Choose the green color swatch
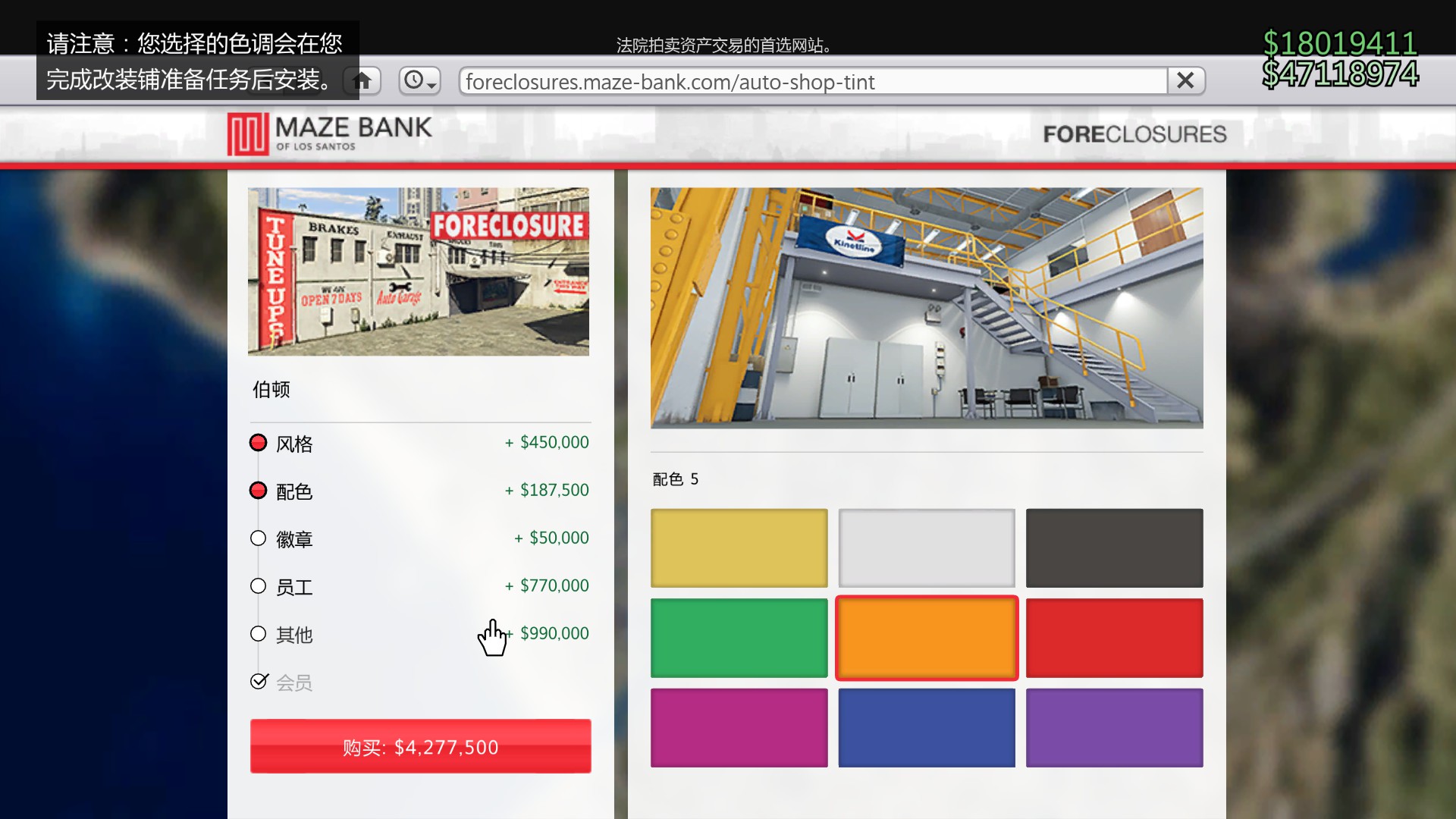The height and width of the screenshot is (819, 1456). [x=739, y=638]
